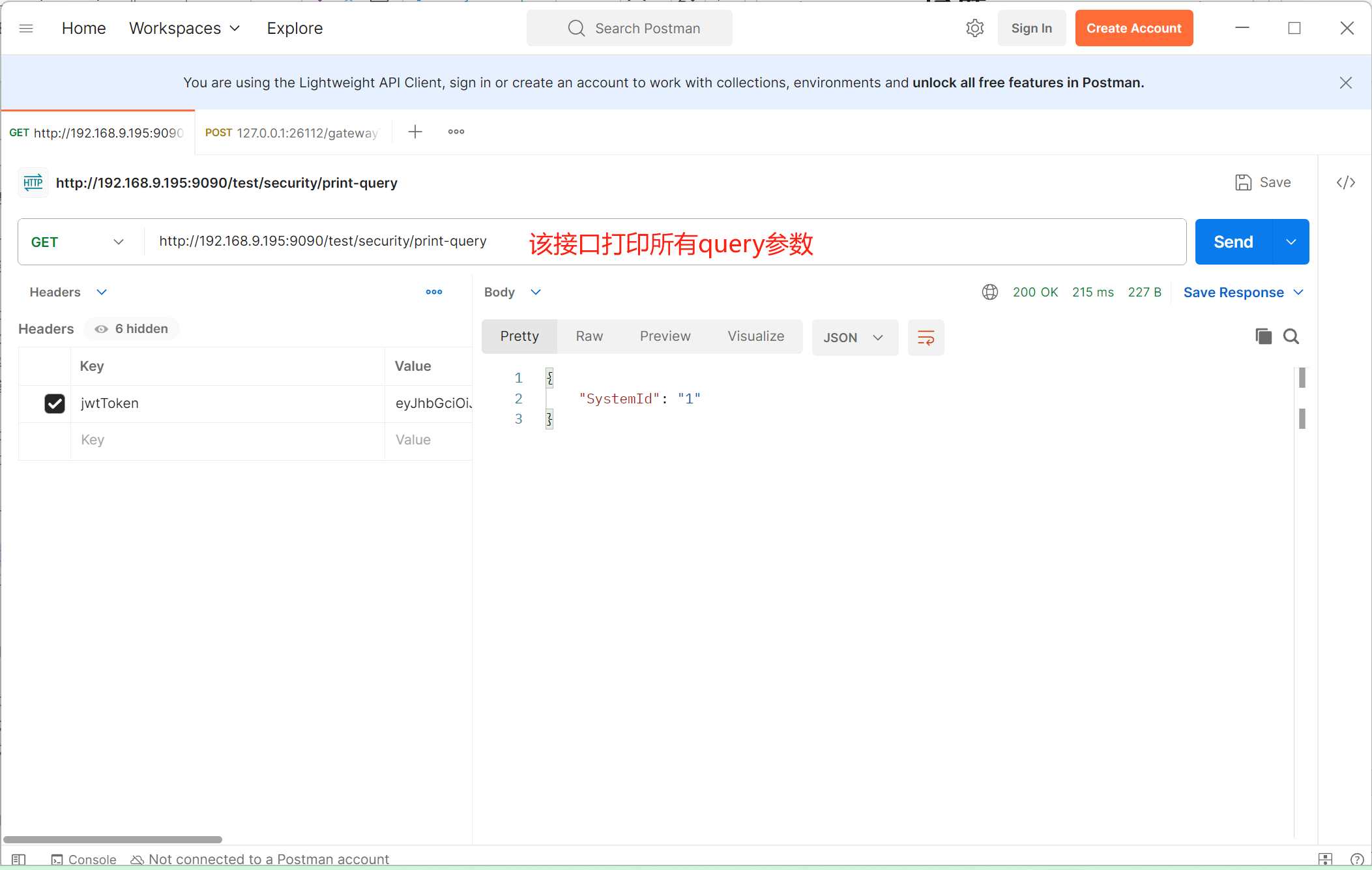
Task: Select the POST 127.0.0.1 gateway tab
Action: (x=292, y=133)
